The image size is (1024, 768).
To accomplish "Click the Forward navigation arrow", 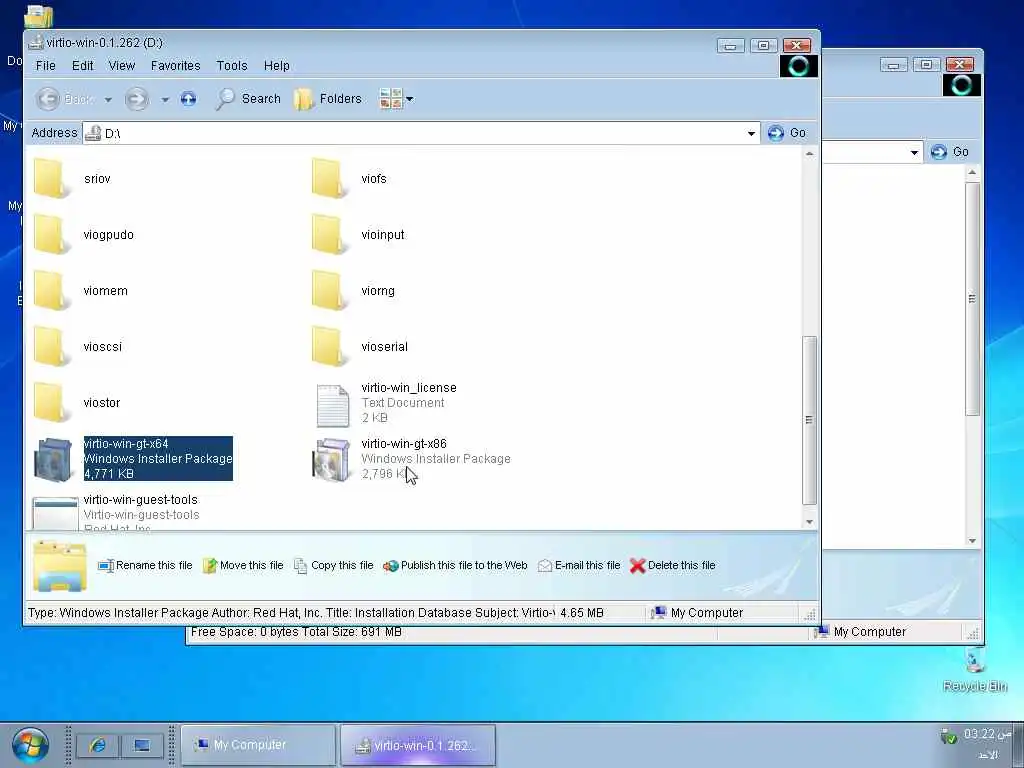I will click(x=136, y=99).
